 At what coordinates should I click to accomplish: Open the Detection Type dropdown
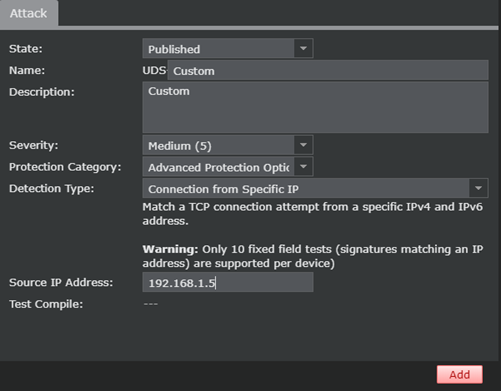click(x=315, y=188)
